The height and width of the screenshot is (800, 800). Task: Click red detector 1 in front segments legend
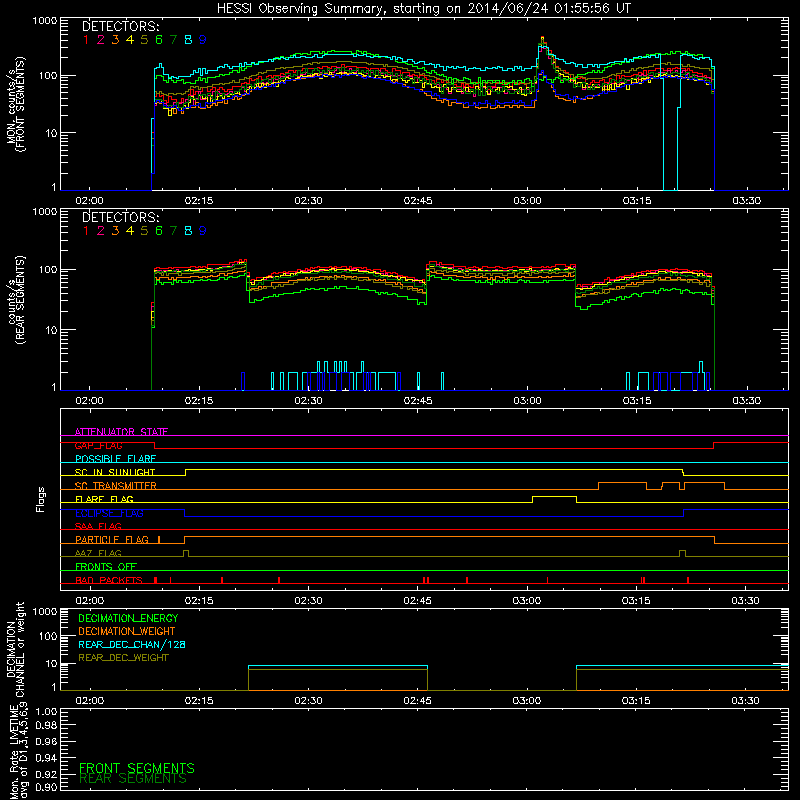pyautogui.click(x=86, y=40)
